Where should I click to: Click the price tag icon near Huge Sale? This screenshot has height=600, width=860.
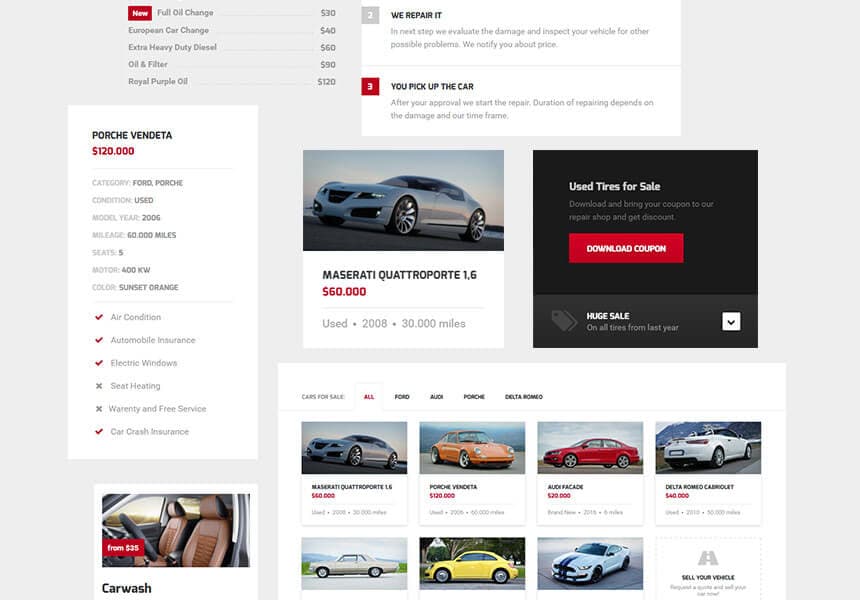(564, 320)
